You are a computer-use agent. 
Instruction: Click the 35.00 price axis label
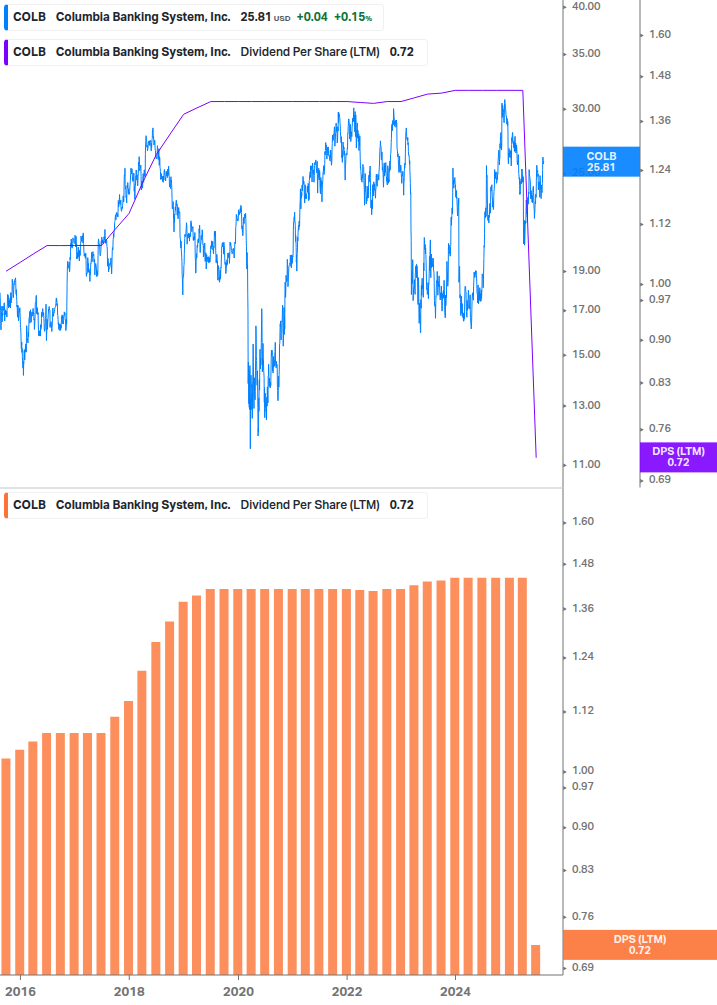point(586,53)
